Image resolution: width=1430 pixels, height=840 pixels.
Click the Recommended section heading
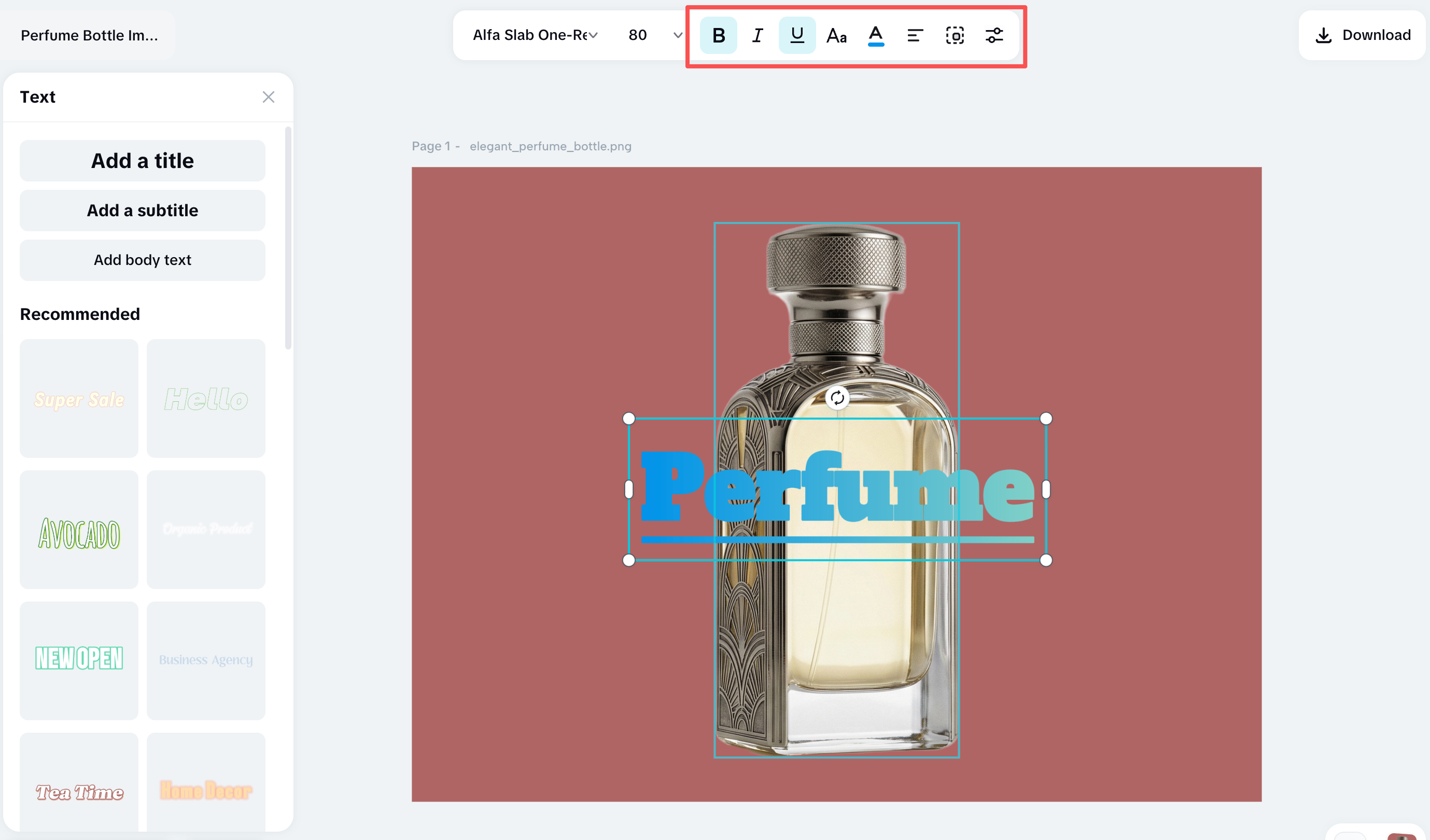(x=80, y=314)
